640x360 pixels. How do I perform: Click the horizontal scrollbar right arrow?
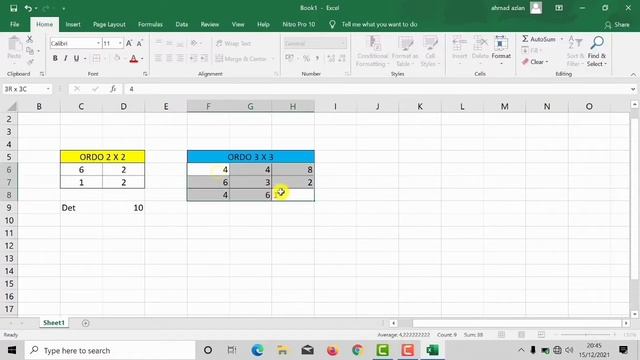[x=626, y=323]
